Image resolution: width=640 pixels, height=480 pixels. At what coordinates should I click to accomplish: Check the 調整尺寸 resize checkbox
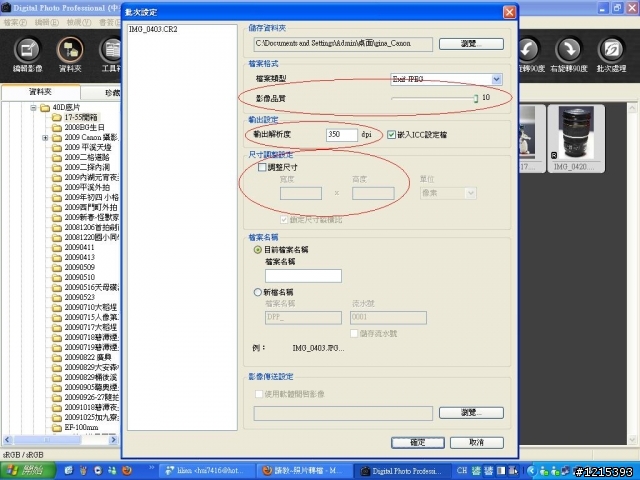(x=262, y=167)
